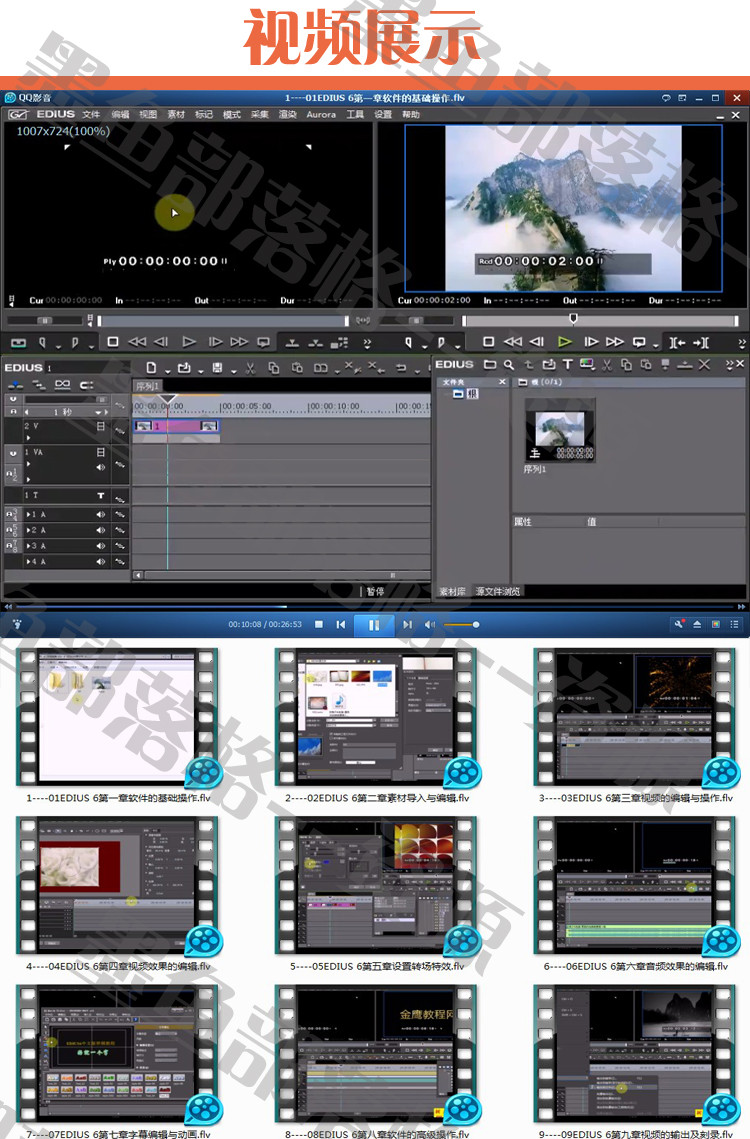
Task: Click the Open Project icon in timeline toolbar
Action: coord(184,368)
